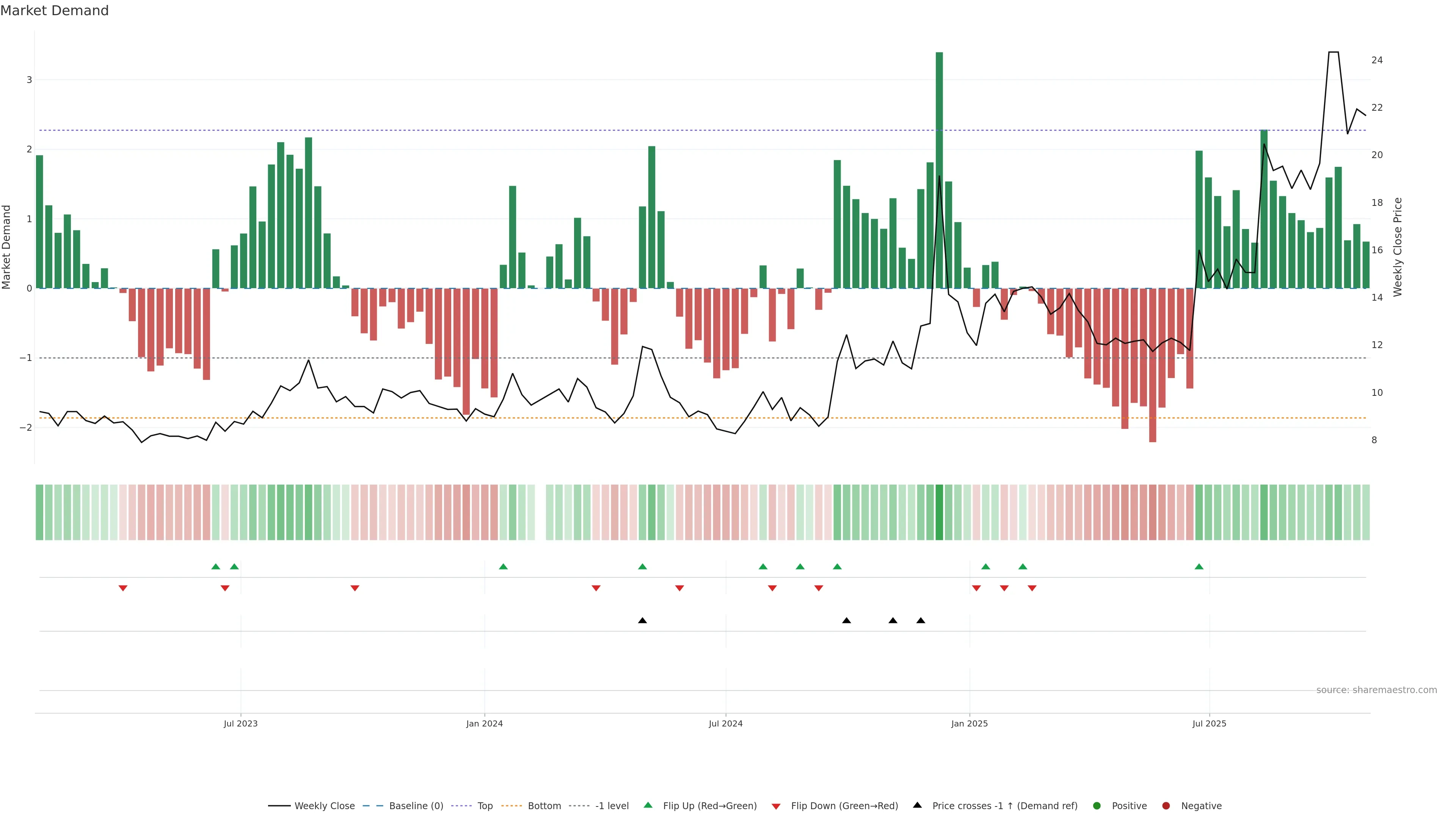1456x819 pixels.
Task: Click Flip Down red triangle legend icon
Action: (x=776, y=806)
